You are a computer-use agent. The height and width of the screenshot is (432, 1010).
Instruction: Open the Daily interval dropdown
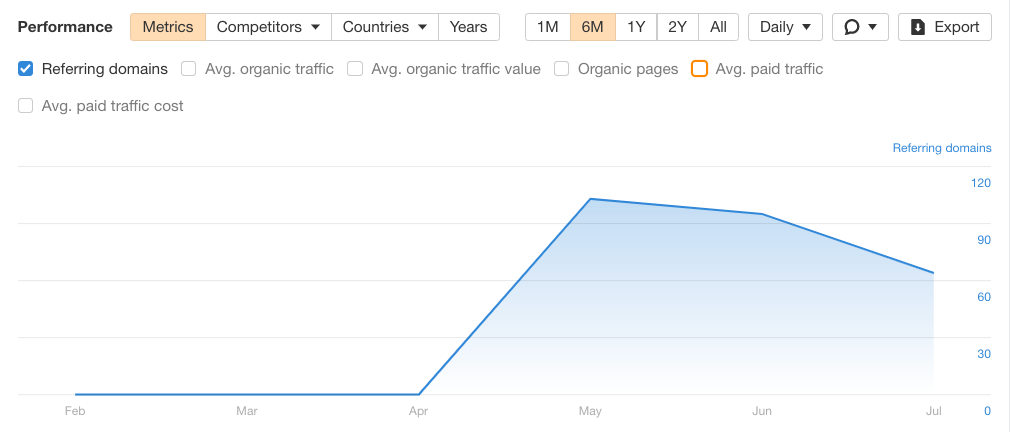[x=785, y=27]
